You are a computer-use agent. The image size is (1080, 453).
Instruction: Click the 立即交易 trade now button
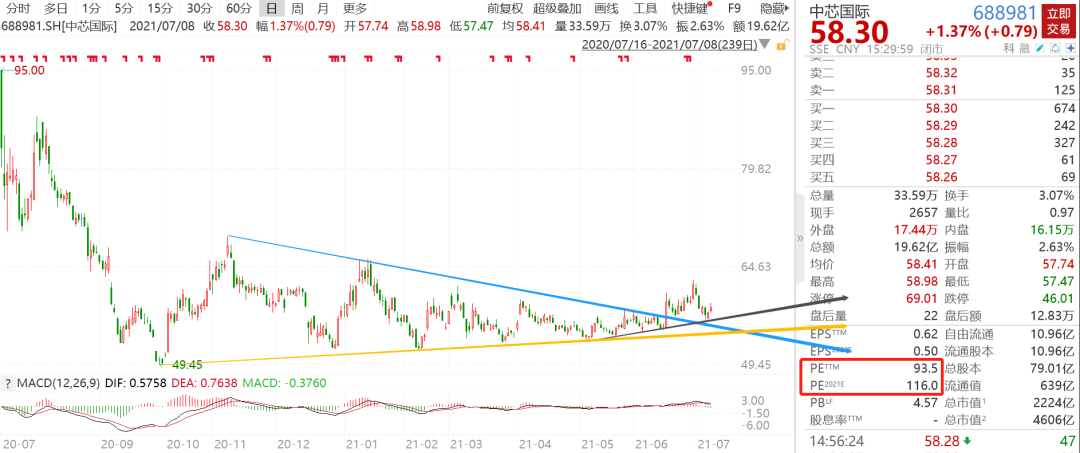click(1061, 20)
